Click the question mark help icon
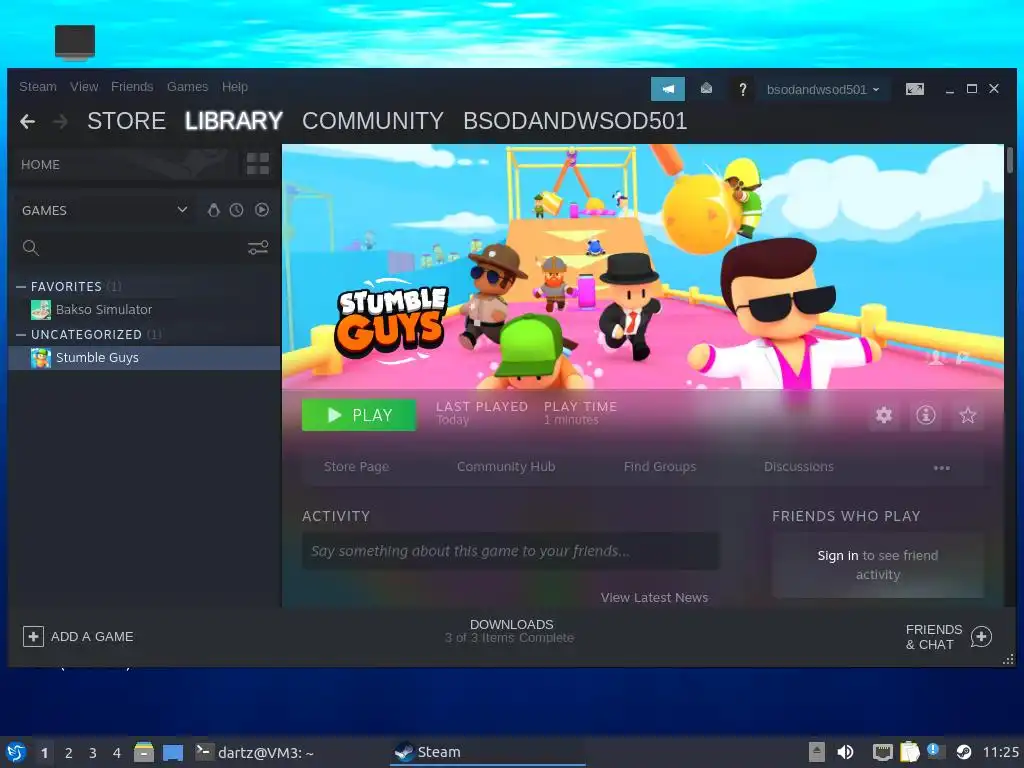 click(743, 89)
